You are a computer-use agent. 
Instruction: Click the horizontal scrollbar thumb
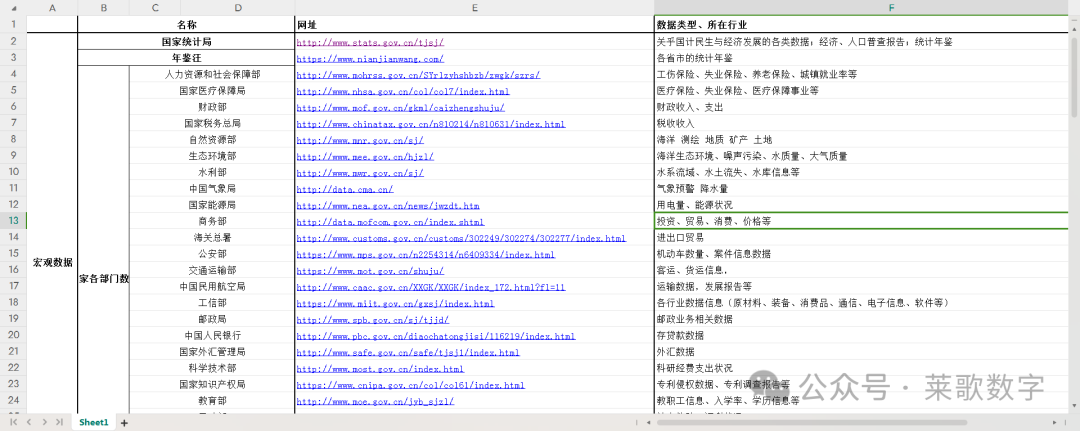point(812,422)
